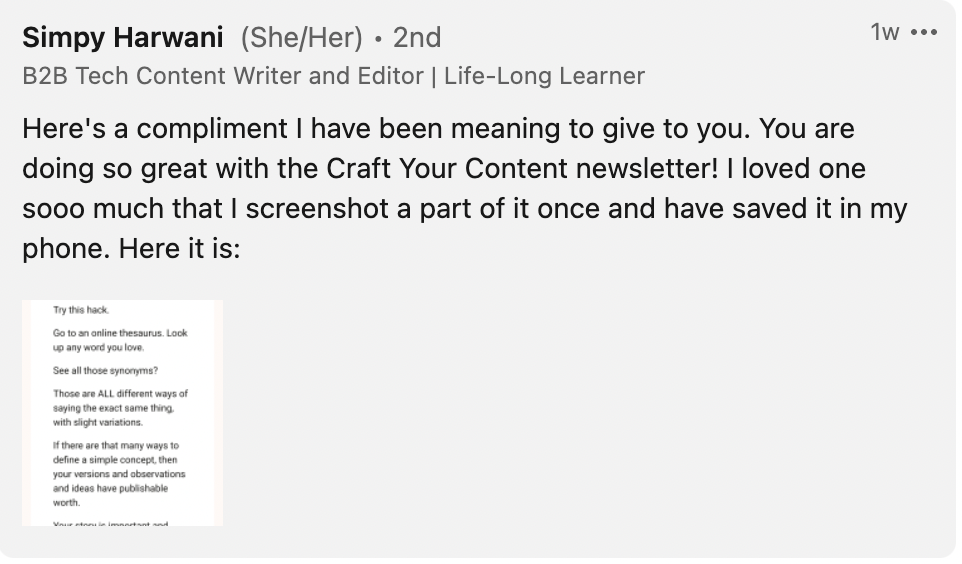Open the attached newsletter screenshot image
Screen dimensions: 962x564
click(122, 413)
